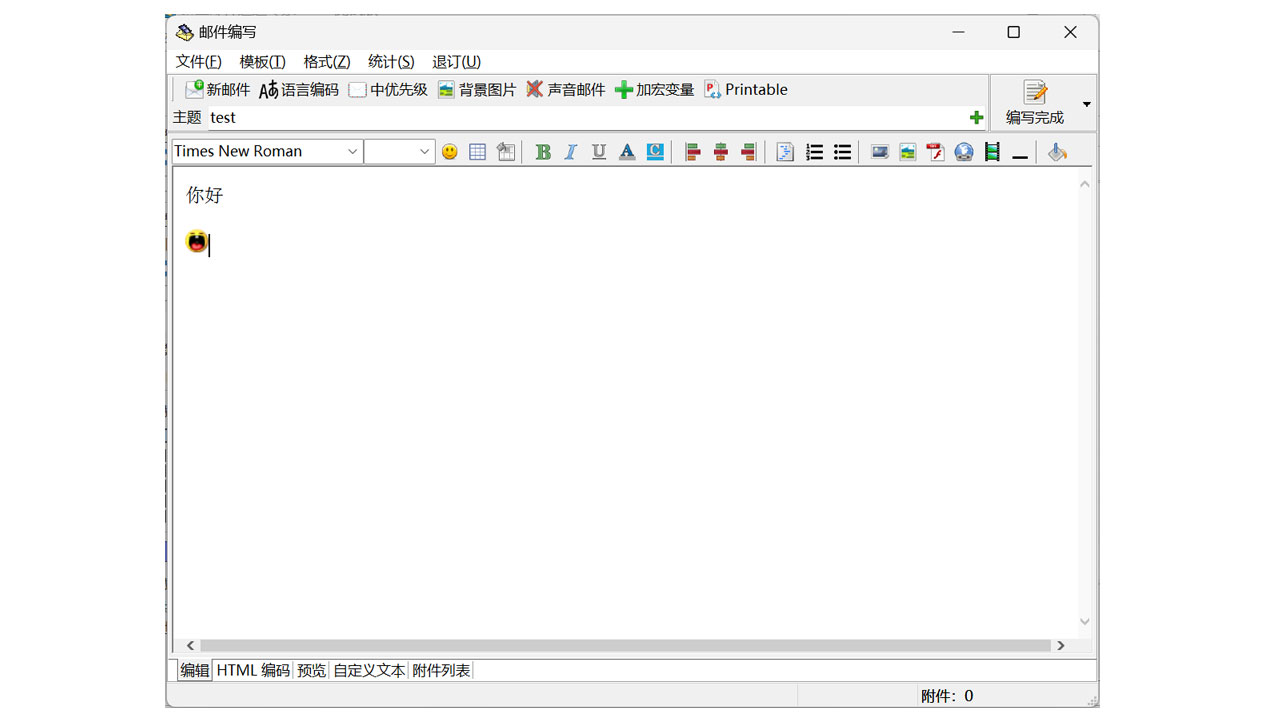
Task: Switch to the 预览 tab
Action: point(311,670)
